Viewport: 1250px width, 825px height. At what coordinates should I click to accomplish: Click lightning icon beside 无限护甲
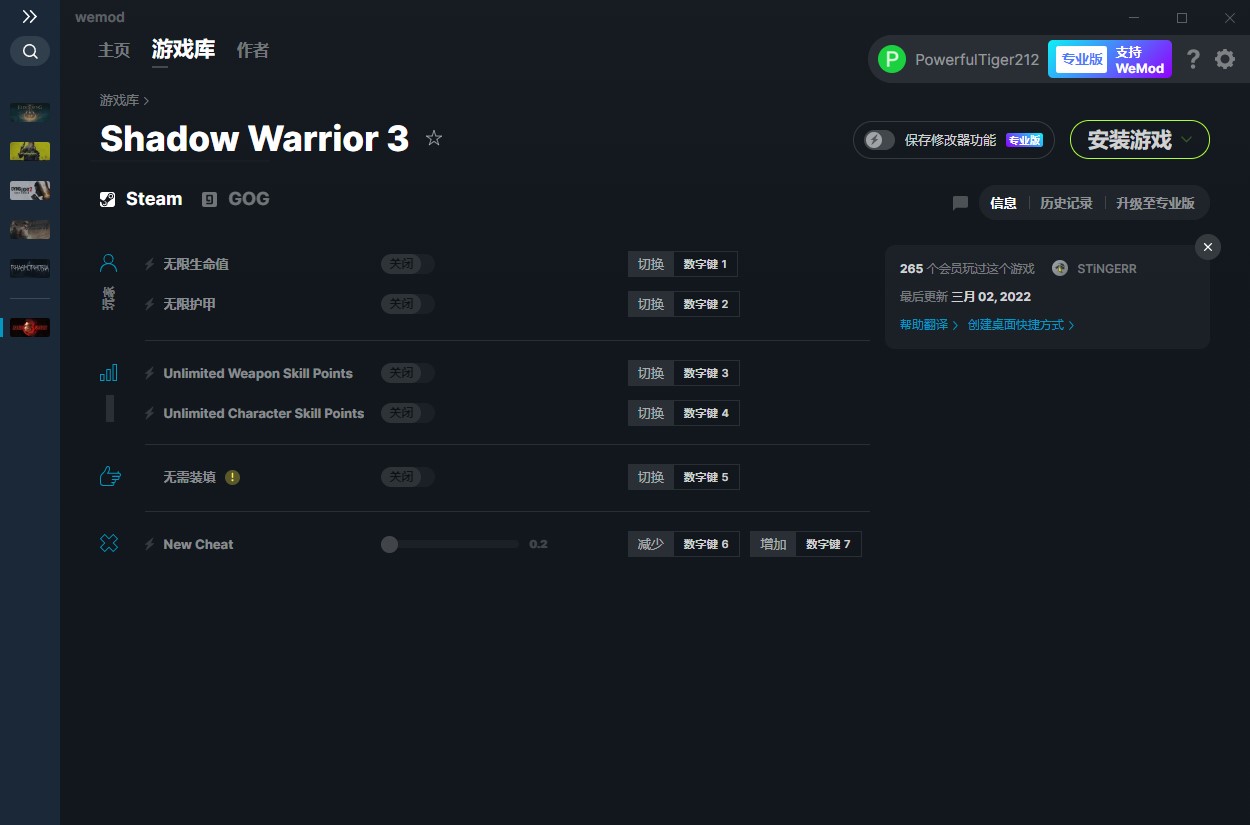[150, 304]
